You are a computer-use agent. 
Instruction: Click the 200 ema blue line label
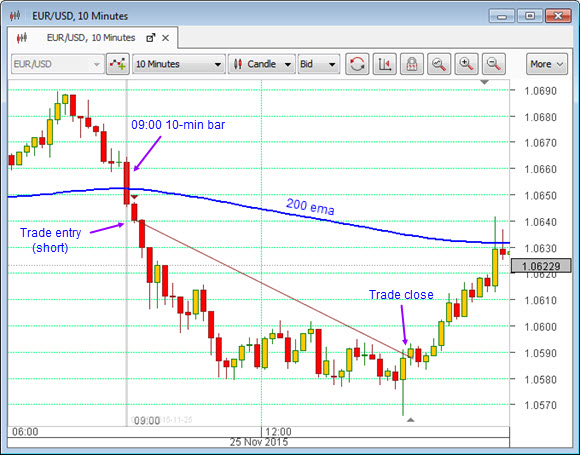[310, 206]
